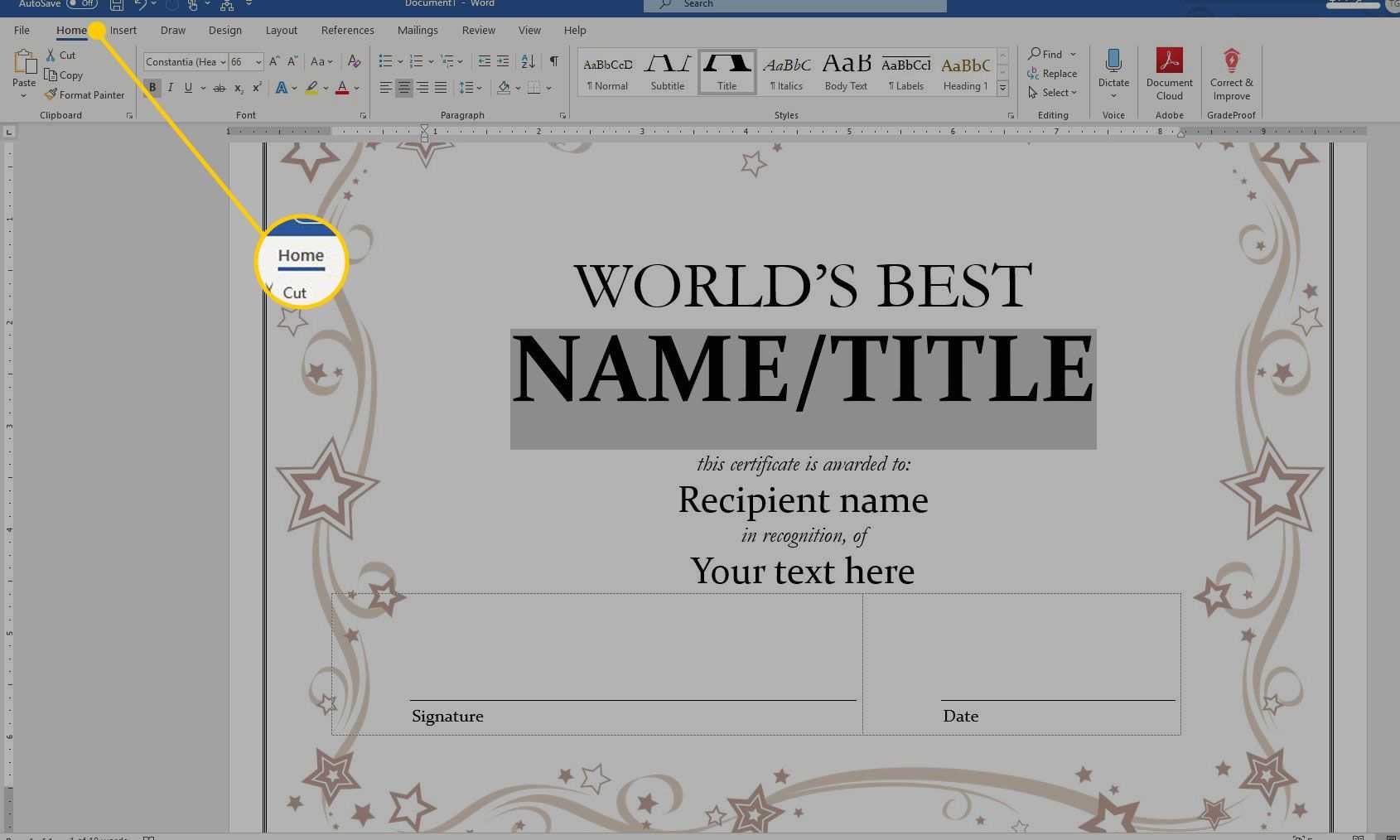1400x840 pixels.
Task: Apply the Heading 1 style
Action: click(965, 72)
